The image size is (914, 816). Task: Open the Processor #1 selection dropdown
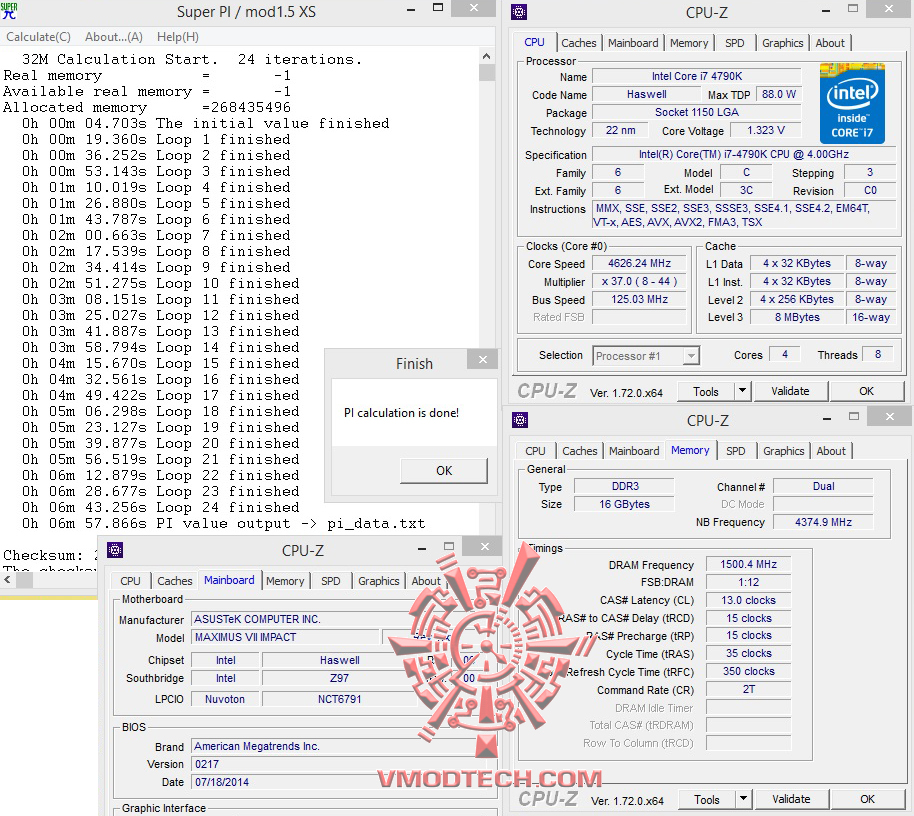coord(646,356)
